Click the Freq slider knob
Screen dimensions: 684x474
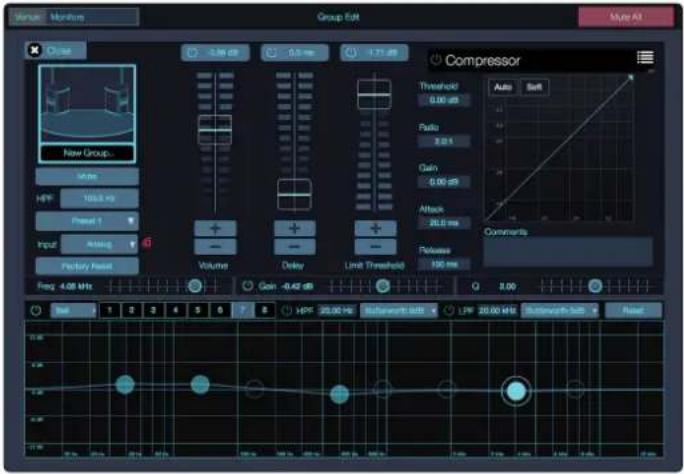195,286
